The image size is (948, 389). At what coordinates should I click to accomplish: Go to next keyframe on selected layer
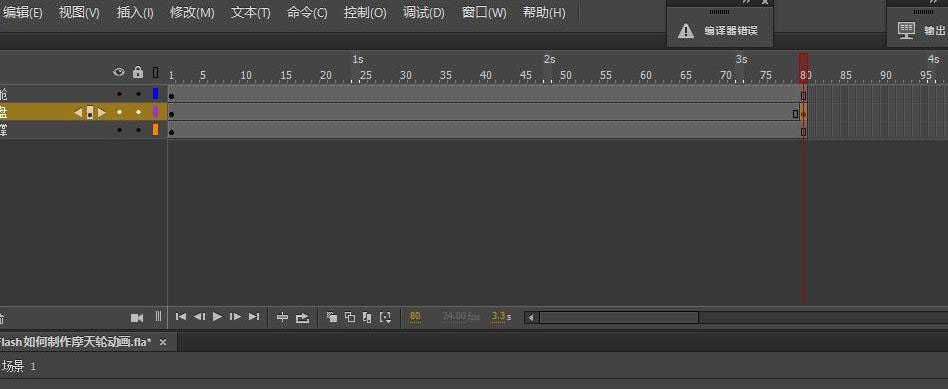(x=102, y=113)
